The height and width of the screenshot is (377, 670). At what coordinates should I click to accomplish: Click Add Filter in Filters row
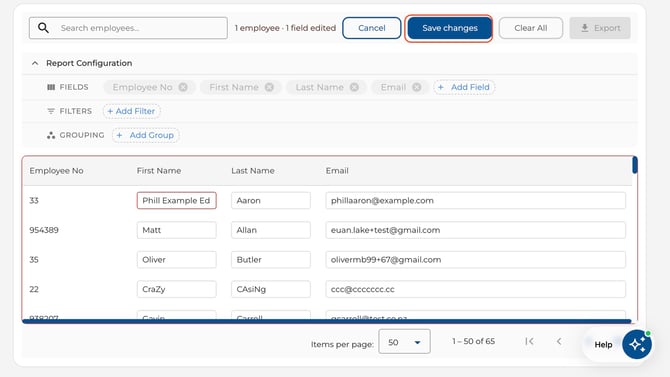pos(132,111)
